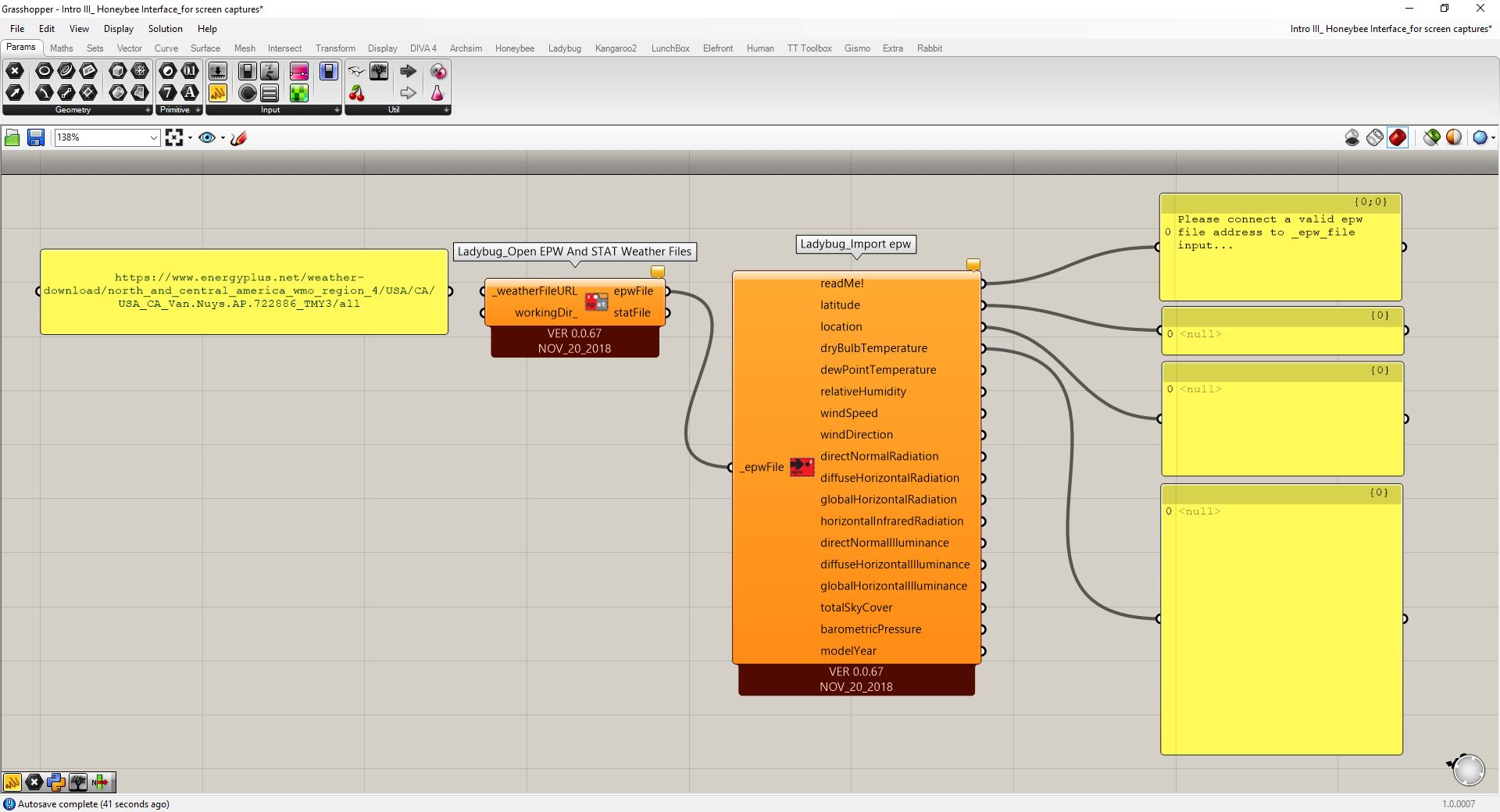
Task: Switch to the Ladybug tab
Action: pos(564,48)
